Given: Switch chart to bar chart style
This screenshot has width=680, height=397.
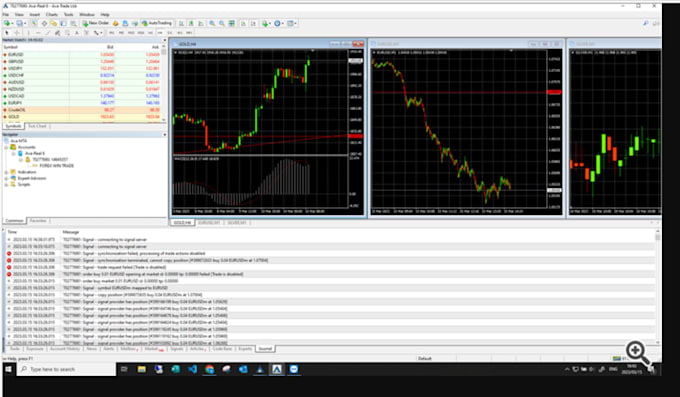Looking at the screenshot, I should tap(181, 23).
